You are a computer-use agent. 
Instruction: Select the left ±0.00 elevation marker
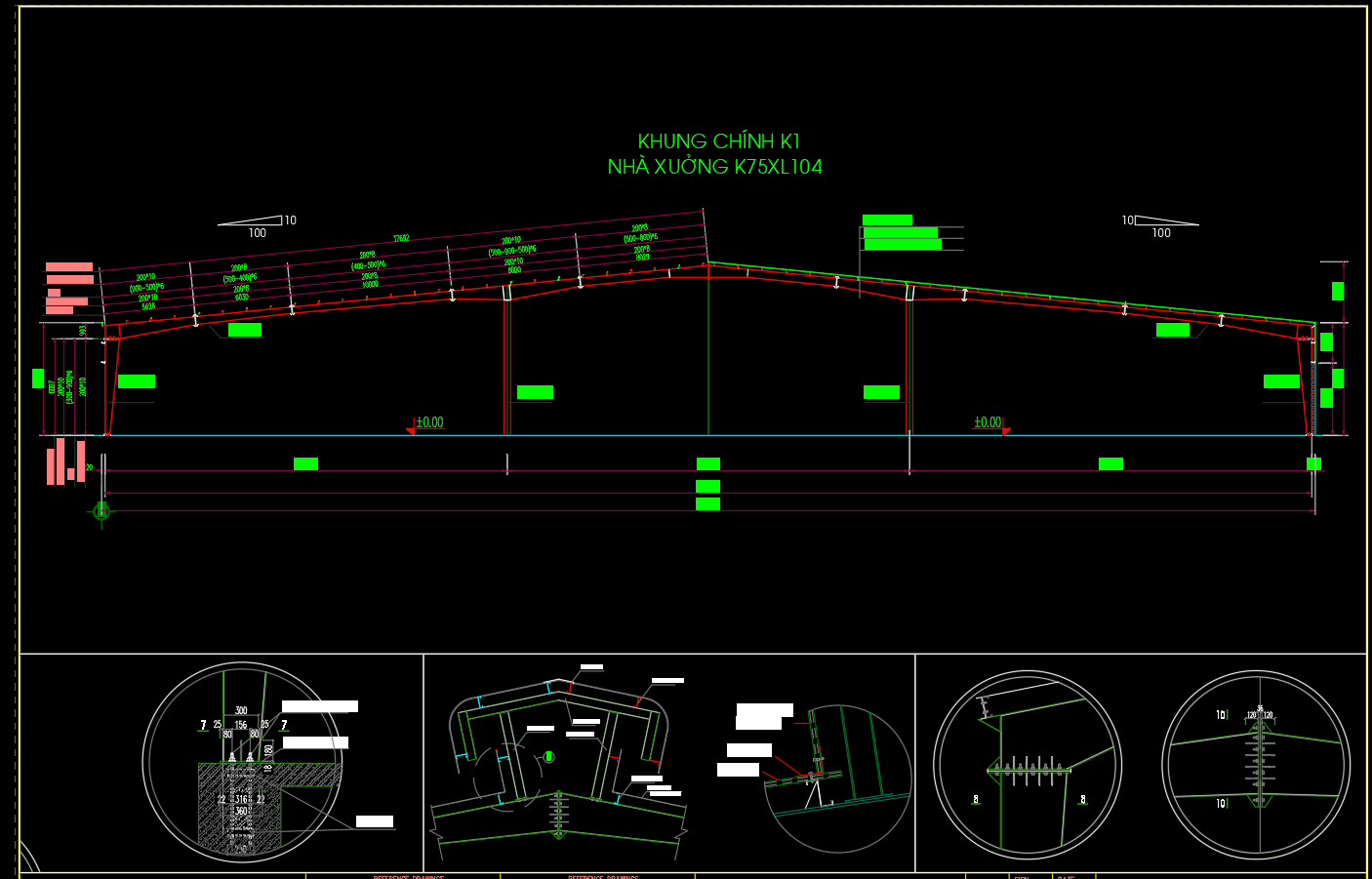point(427,423)
